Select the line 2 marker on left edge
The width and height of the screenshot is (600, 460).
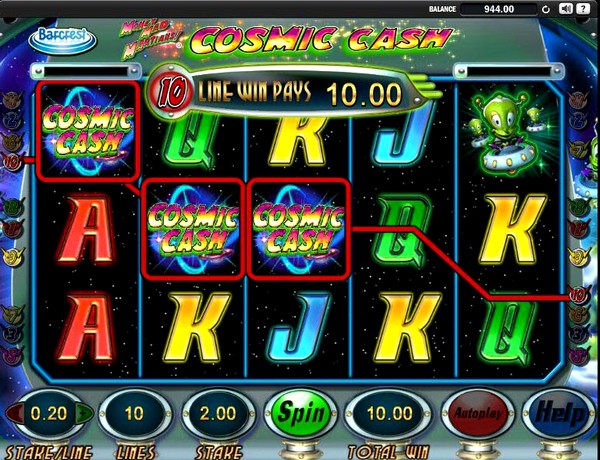click(x=11, y=120)
